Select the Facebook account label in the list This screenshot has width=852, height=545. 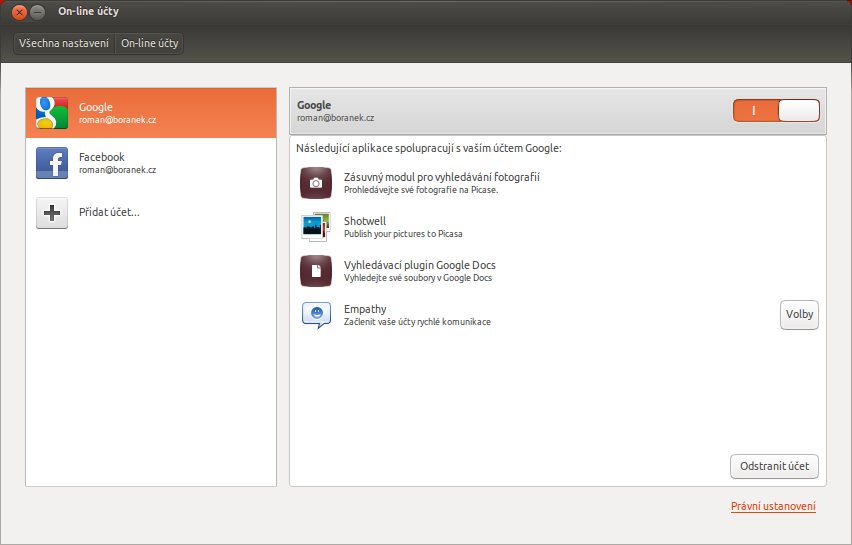click(102, 157)
